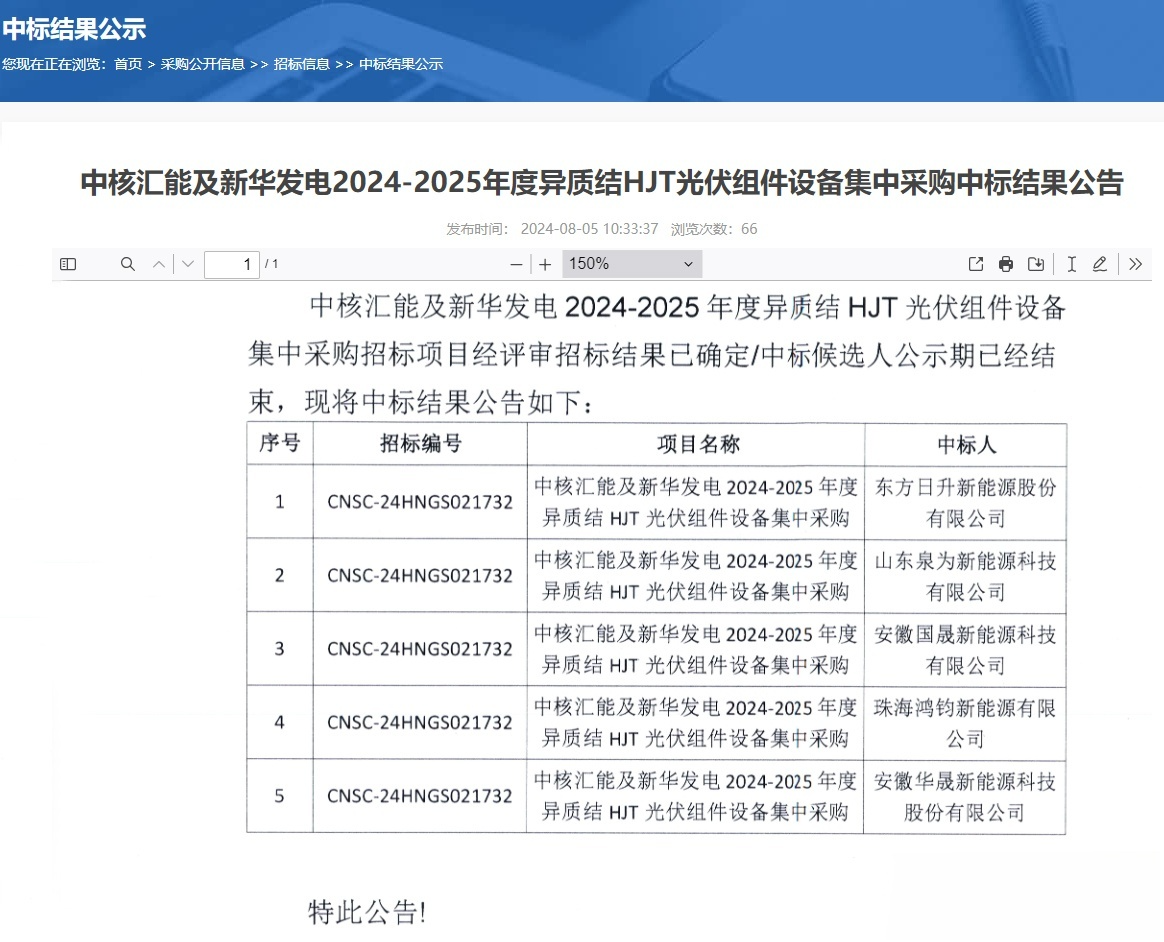
Task: Print the PDF document
Action: click(x=1005, y=263)
